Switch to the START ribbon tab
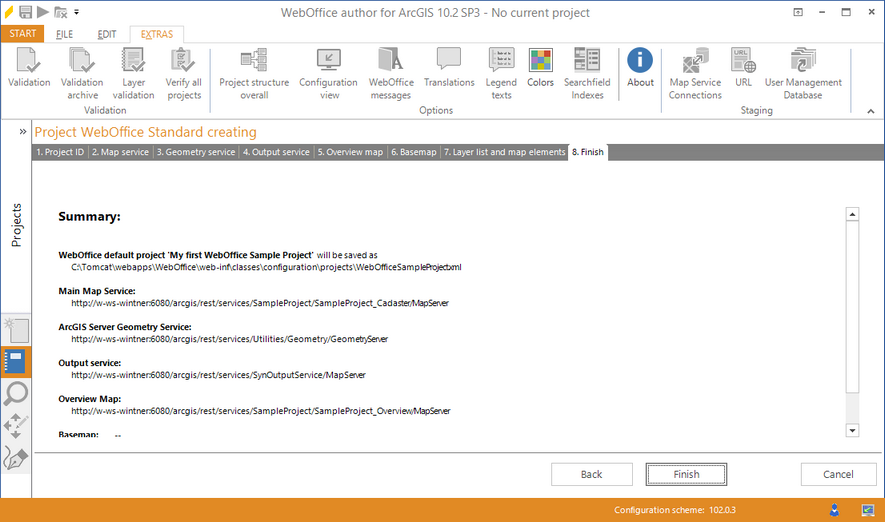 22,34
